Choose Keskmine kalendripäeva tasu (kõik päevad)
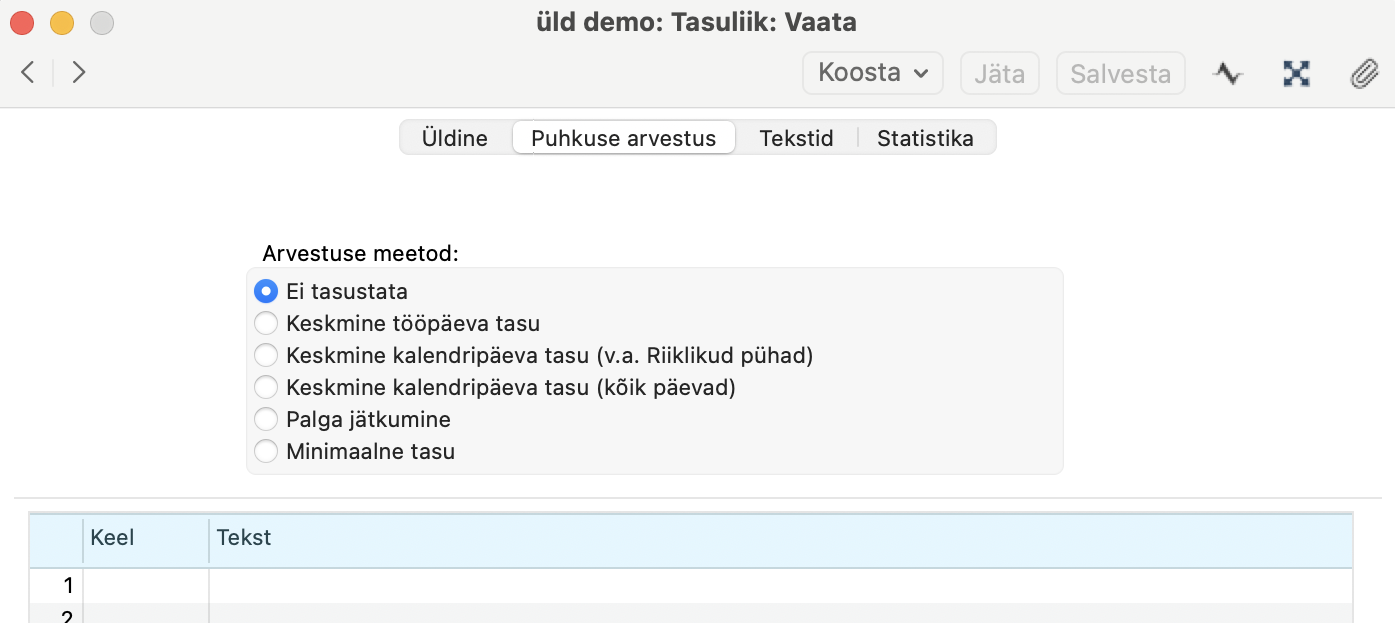 tap(265, 388)
